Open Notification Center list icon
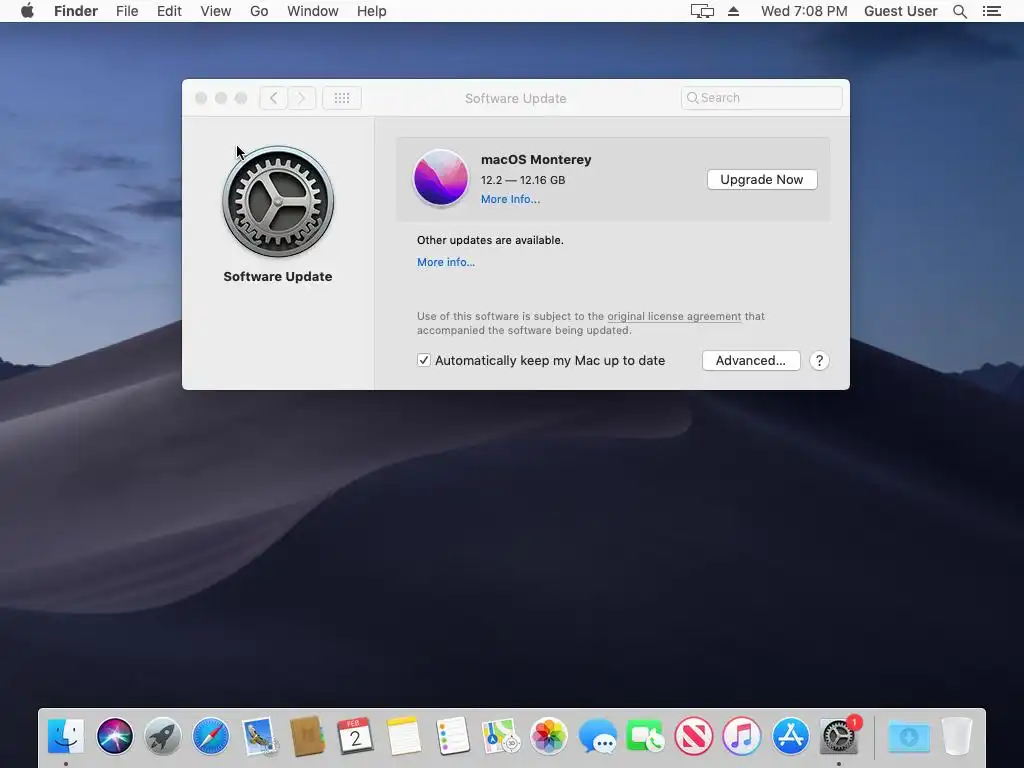This screenshot has height=768, width=1024. coord(991,11)
